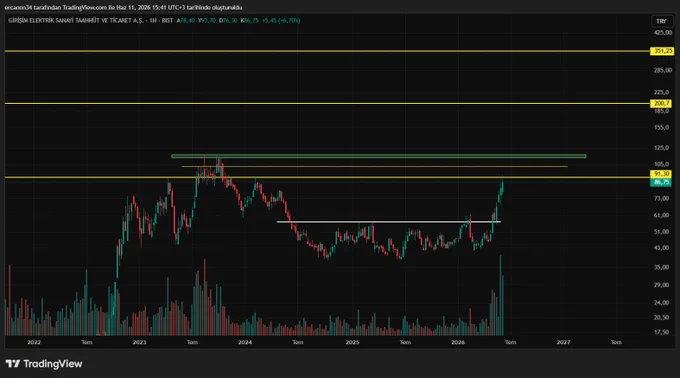
Task: Click the 24,00 price axis value
Action: pos(661,303)
